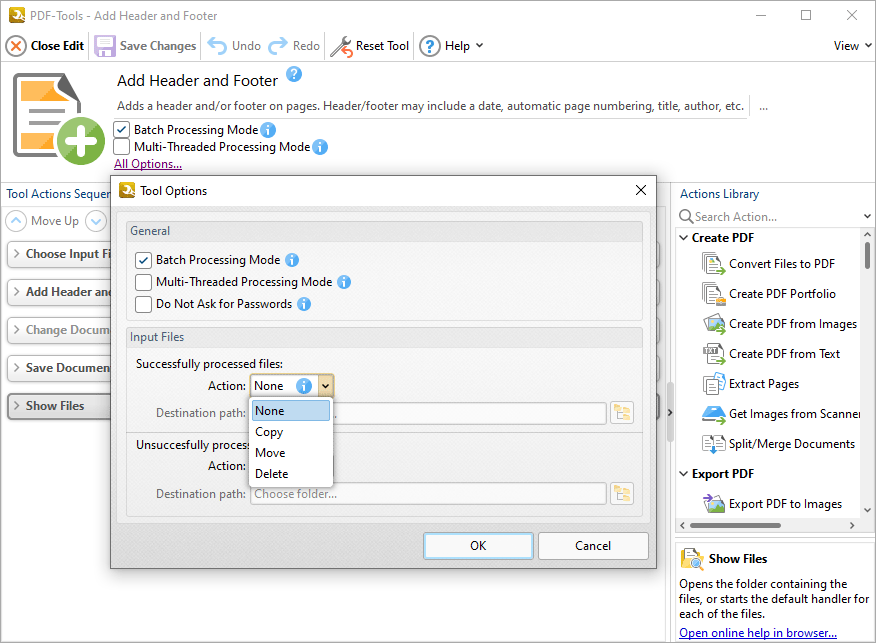
Task: Click the Get Images from Scanner icon
Action: coord(713,414)
